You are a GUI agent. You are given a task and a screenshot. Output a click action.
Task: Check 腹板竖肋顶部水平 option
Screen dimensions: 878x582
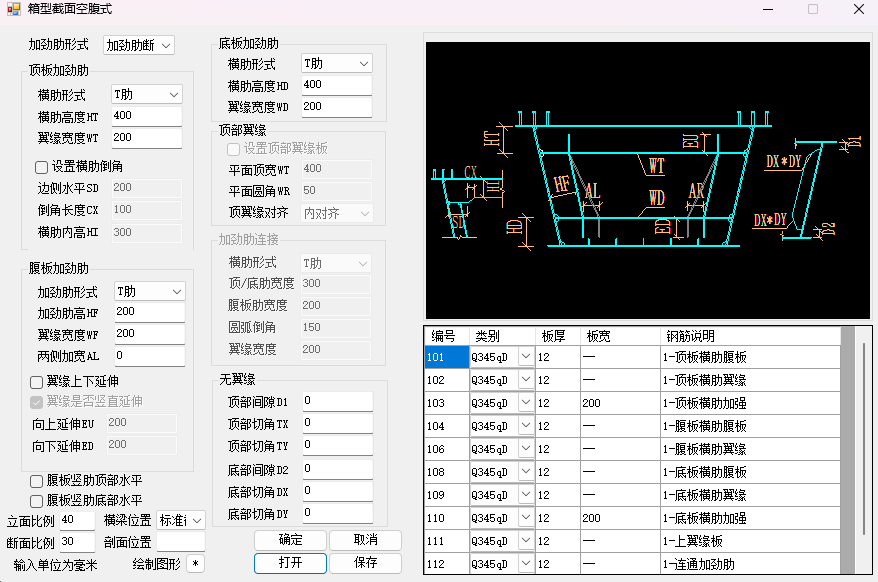pos(36,481)
